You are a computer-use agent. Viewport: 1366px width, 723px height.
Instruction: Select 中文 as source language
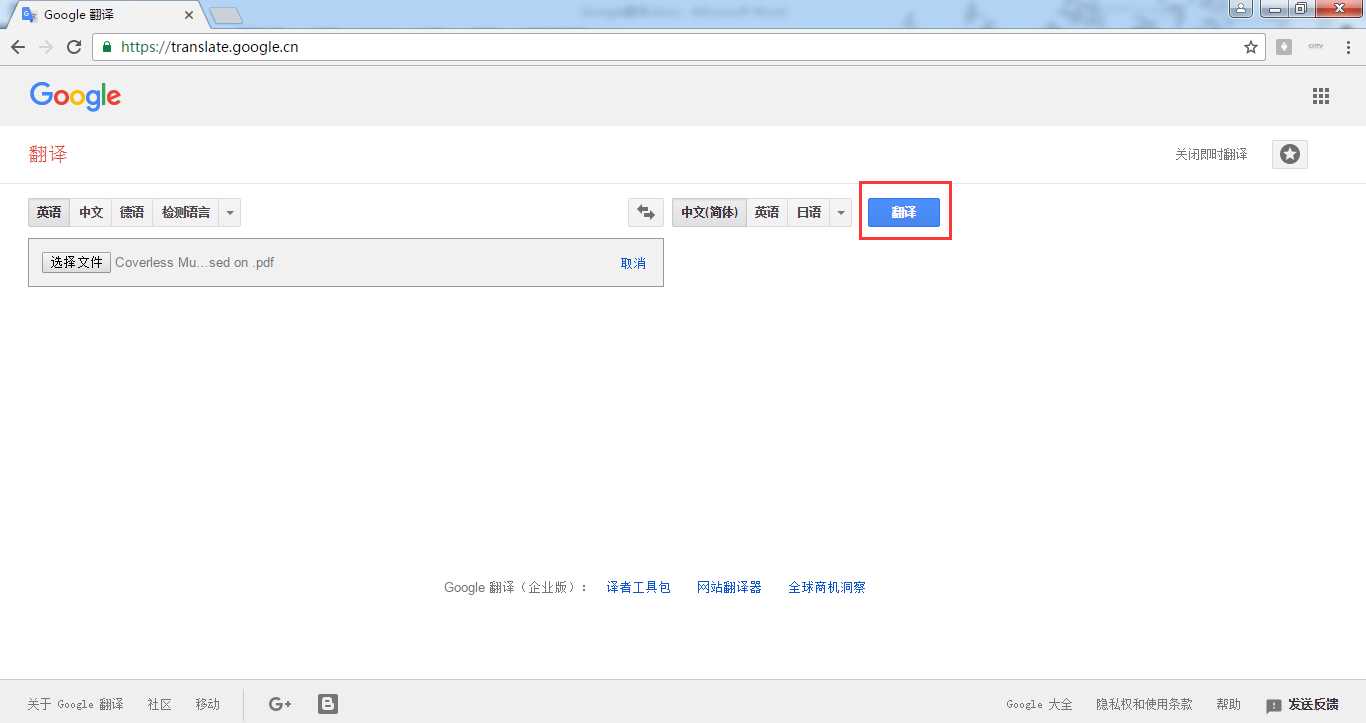coord(91,212)
